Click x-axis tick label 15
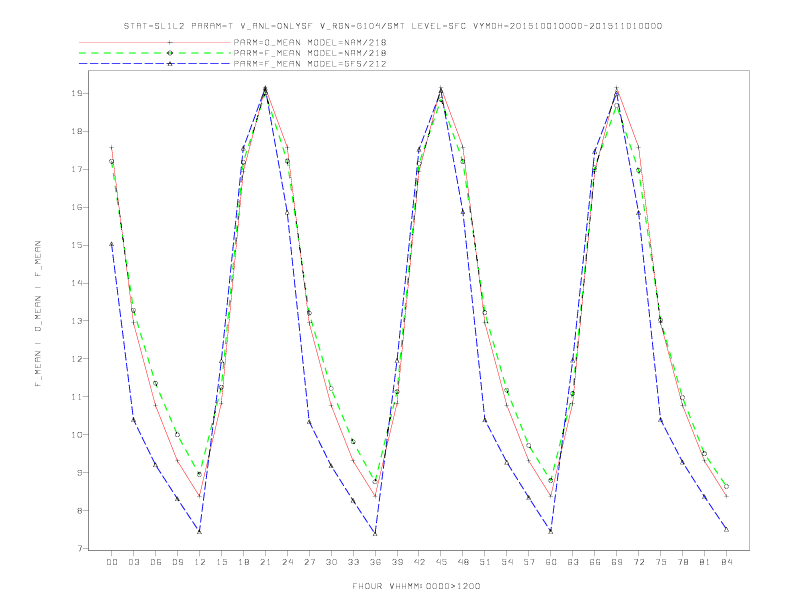Viewport: 792px width, 612px height. (221, 562)
